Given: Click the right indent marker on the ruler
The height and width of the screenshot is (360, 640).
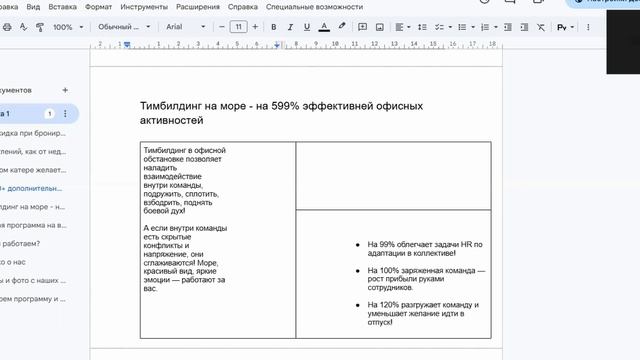Looking at the screenshot, I should click(277, 44).
